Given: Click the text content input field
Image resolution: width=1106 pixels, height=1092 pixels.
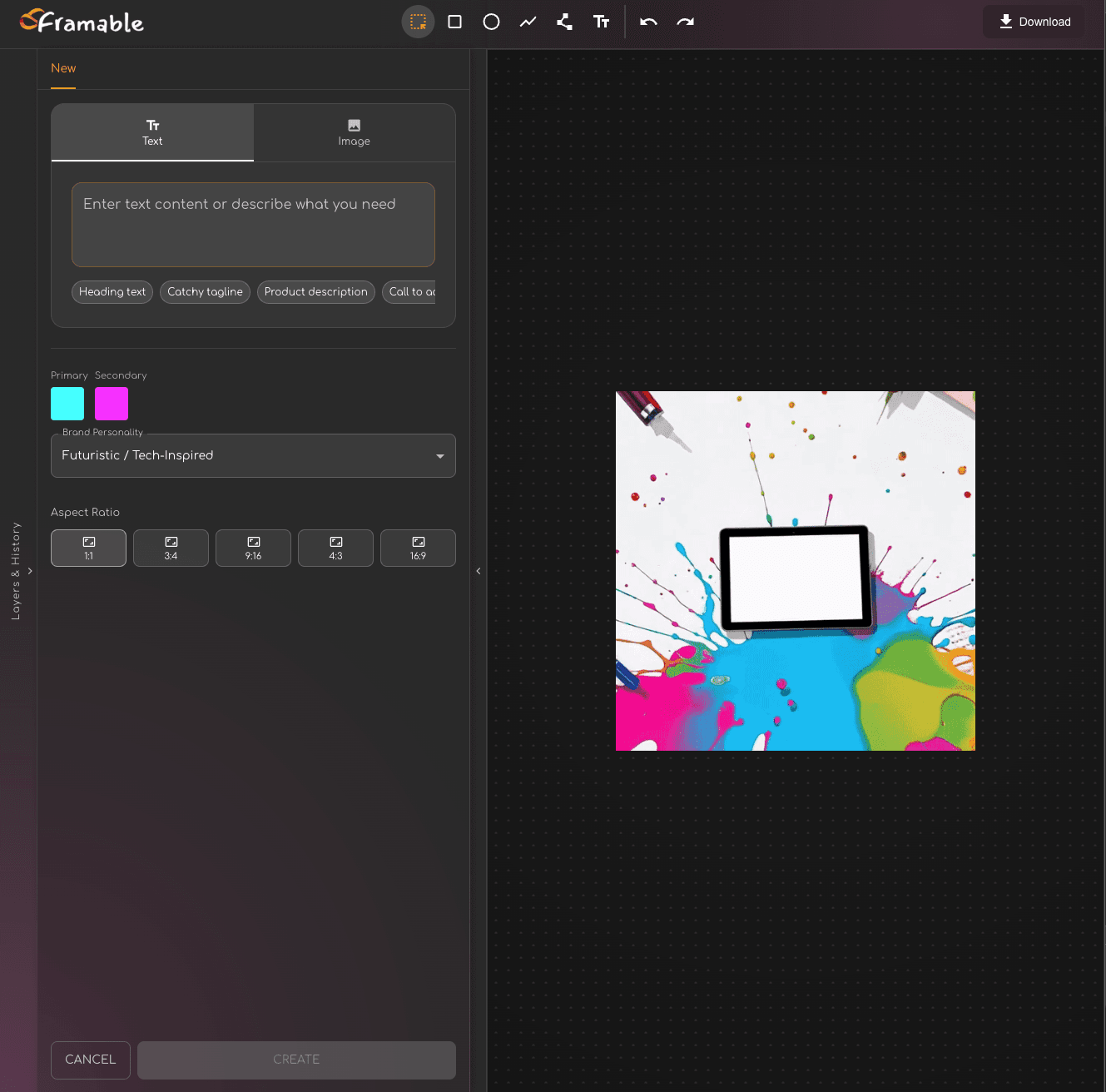Looking at the screenshot, I should pyautogui.click(x=253, y=225).
